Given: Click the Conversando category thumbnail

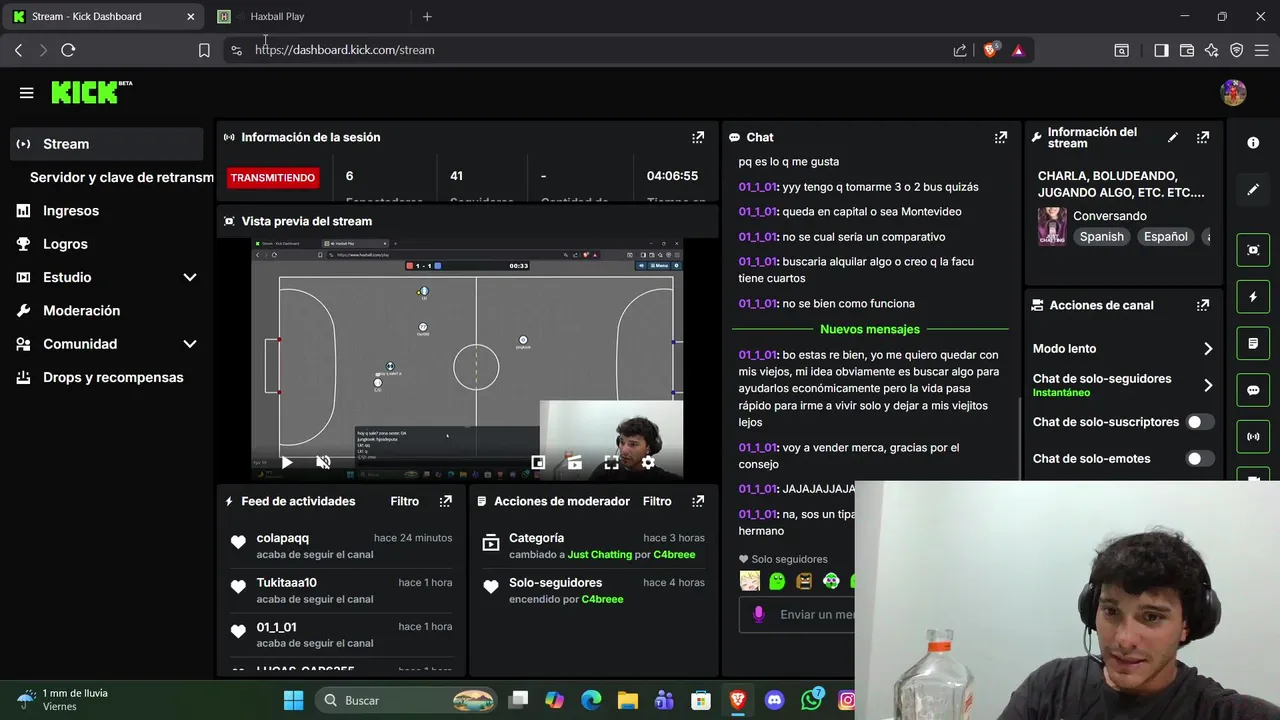Looking at the screenshot, I should tap(1052, 226).
